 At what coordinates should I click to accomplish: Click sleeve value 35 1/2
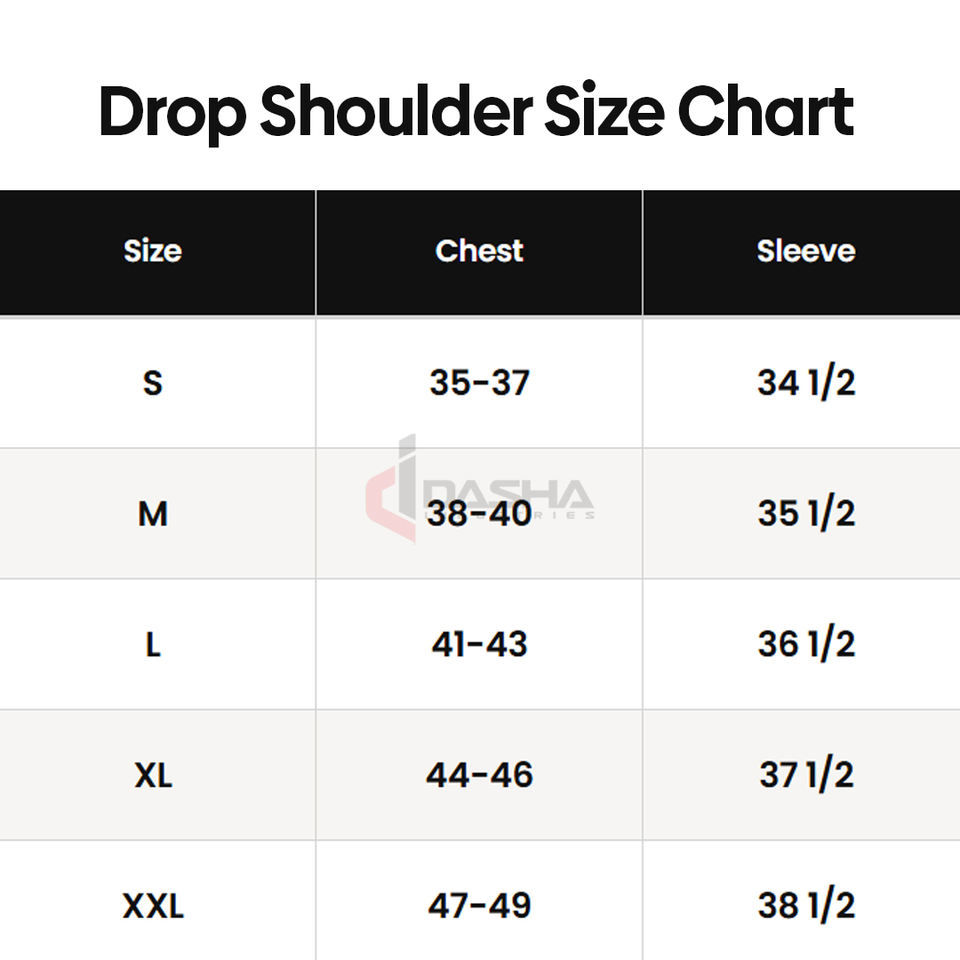coord(806,514)
